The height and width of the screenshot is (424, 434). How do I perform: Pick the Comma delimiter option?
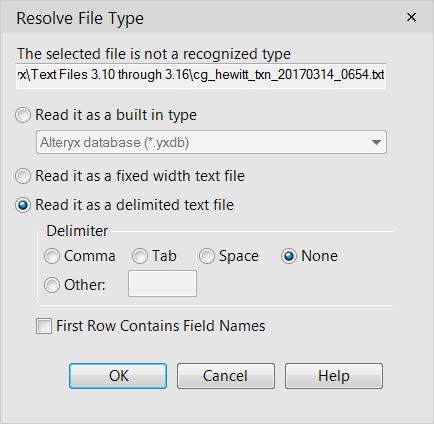pyautogui.click(x=52, y=256)
